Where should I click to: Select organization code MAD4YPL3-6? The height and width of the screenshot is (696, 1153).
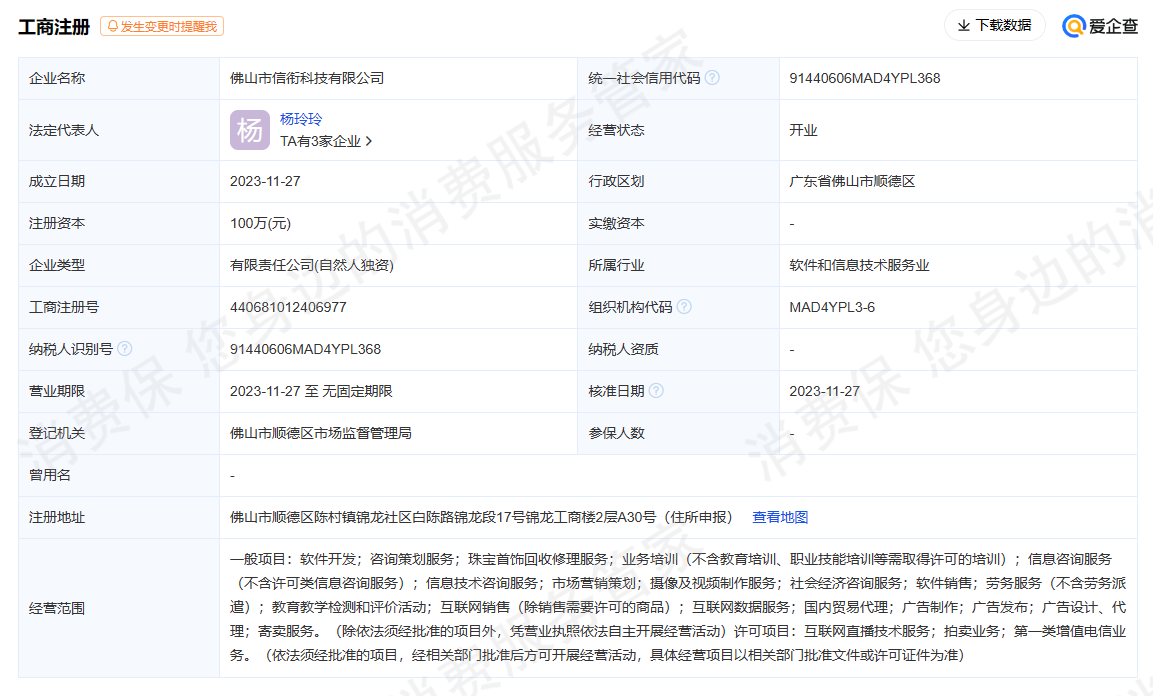[832, 307]
